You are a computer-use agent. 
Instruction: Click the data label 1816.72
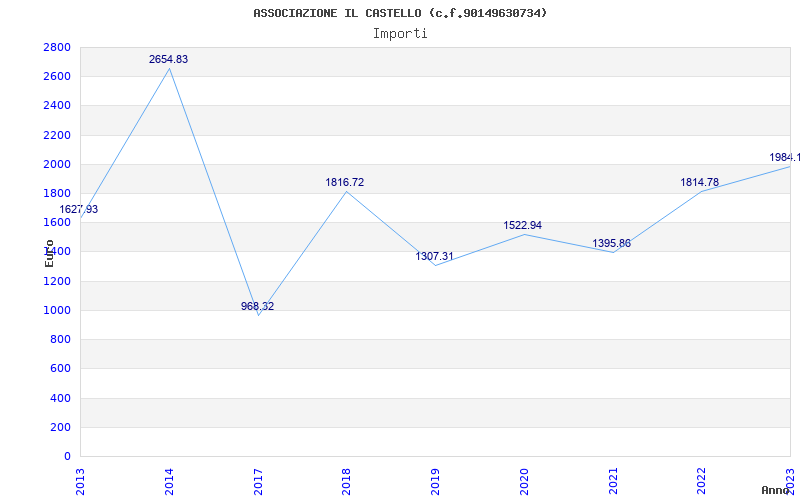pyautogui.click(x=345, y=182)
